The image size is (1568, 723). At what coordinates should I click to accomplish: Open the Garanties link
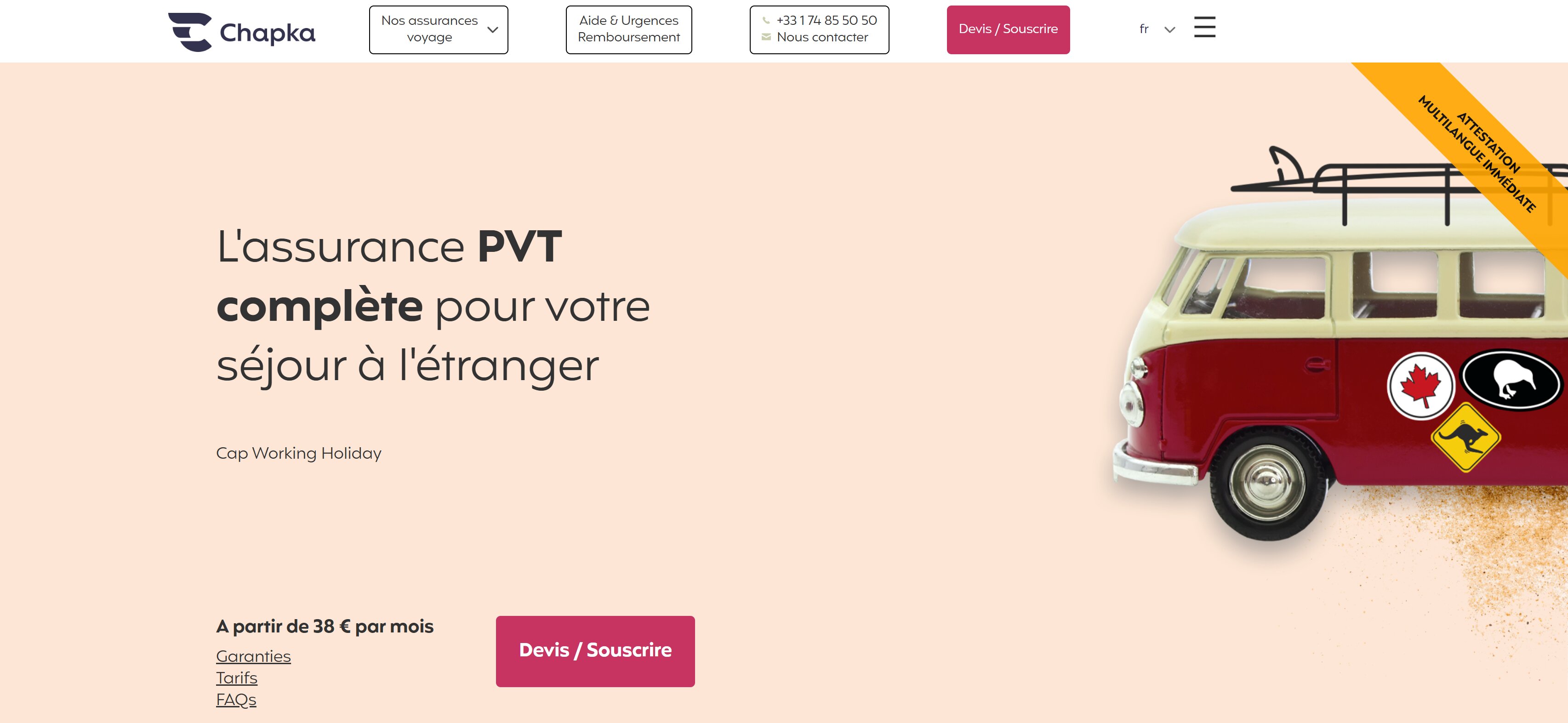(x=253, y=657)
